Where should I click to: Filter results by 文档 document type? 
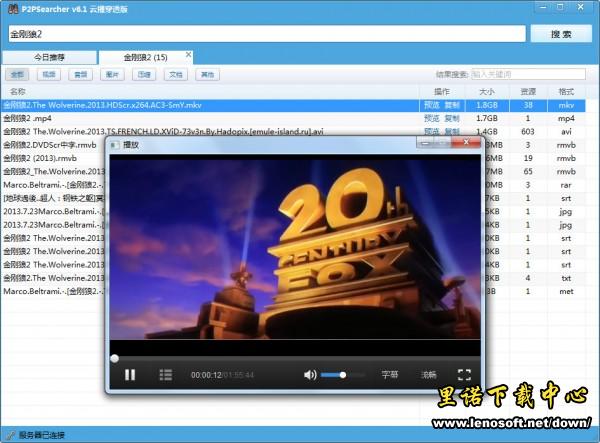tap(176, 75)
